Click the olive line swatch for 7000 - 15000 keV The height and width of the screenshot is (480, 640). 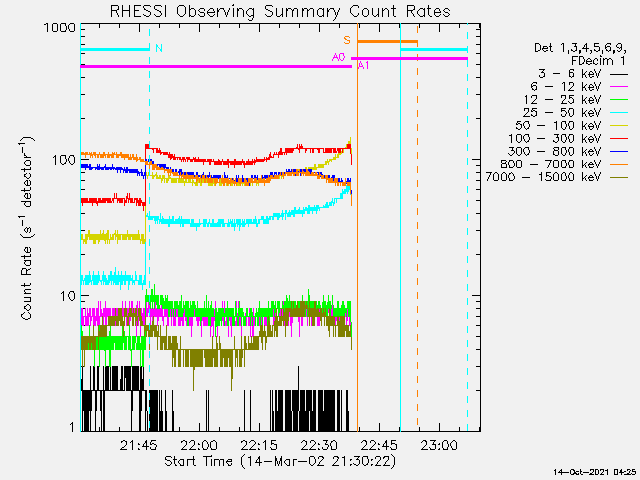[x=619, y=177]
